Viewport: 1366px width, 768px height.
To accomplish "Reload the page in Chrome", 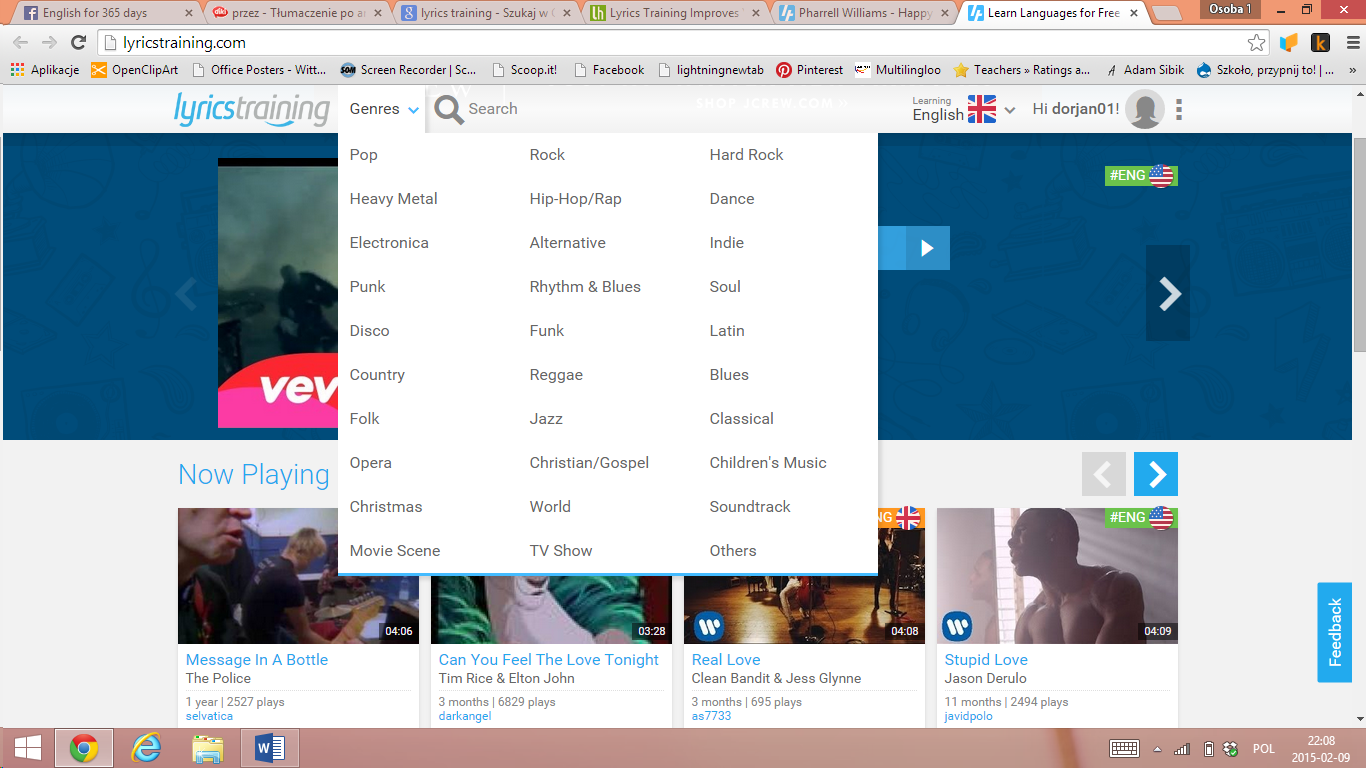I will coord(78,43).
